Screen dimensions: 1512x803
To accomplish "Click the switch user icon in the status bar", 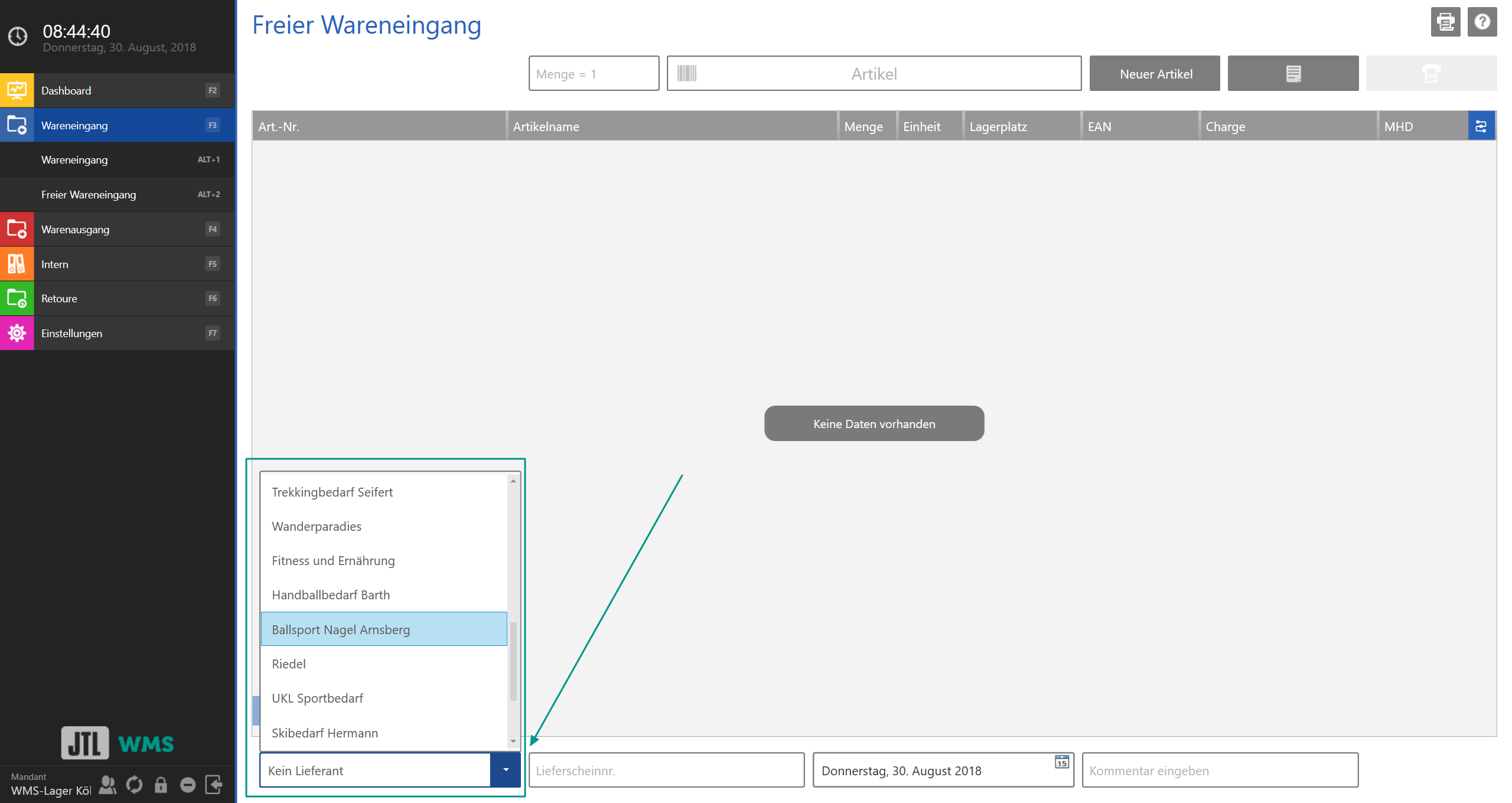I will [x=107, y=784].
